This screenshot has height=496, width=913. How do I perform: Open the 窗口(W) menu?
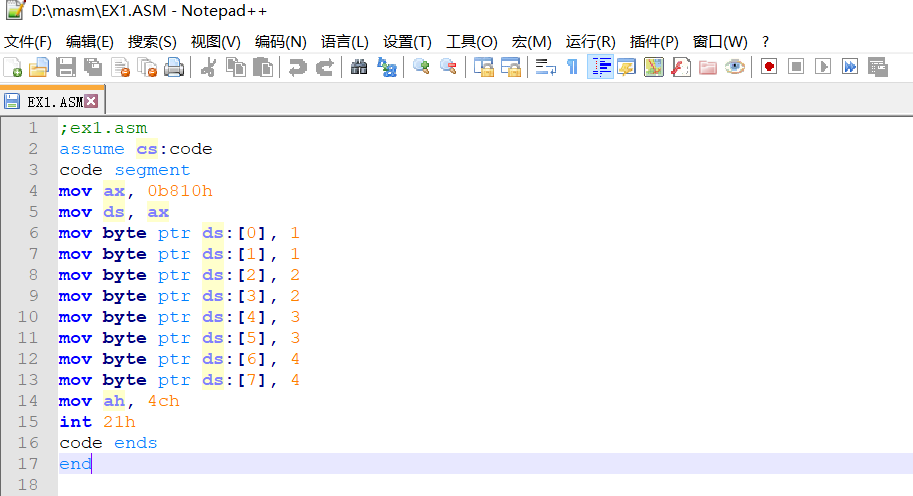720,42
